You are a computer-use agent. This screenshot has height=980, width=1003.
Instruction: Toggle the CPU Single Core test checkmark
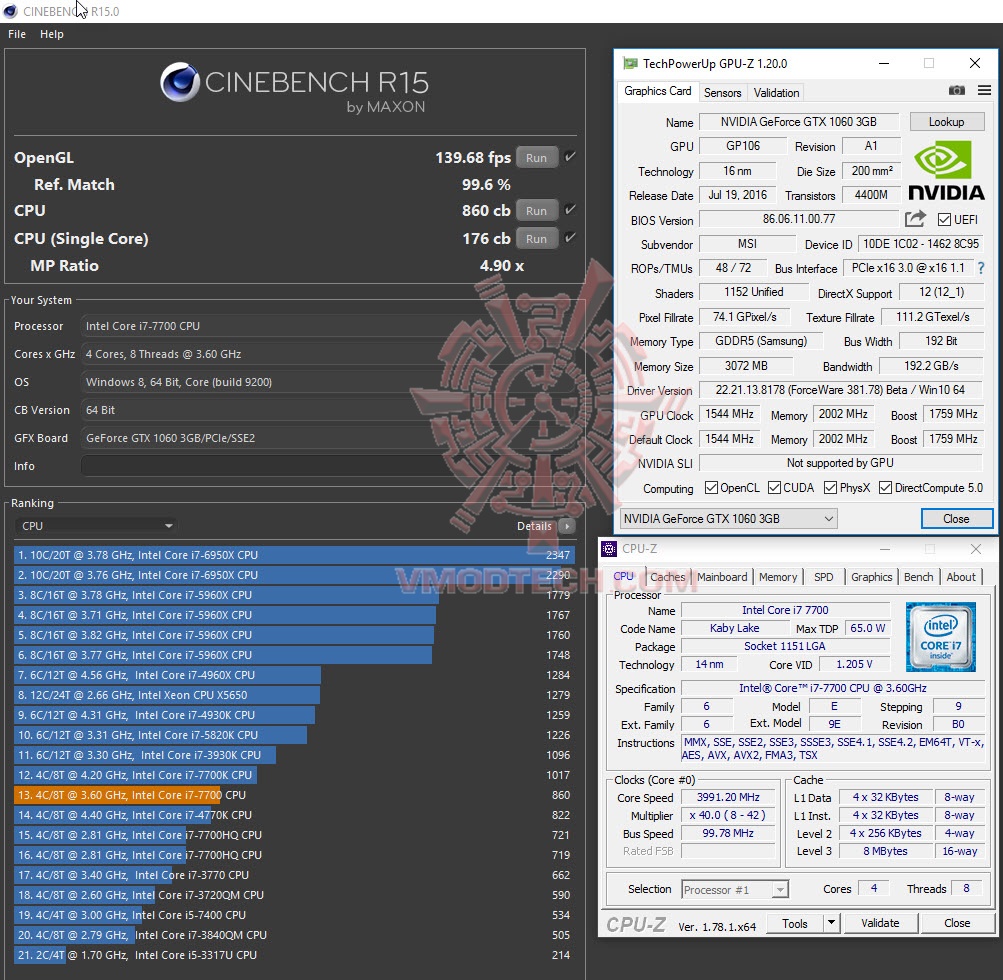point(570,238)
